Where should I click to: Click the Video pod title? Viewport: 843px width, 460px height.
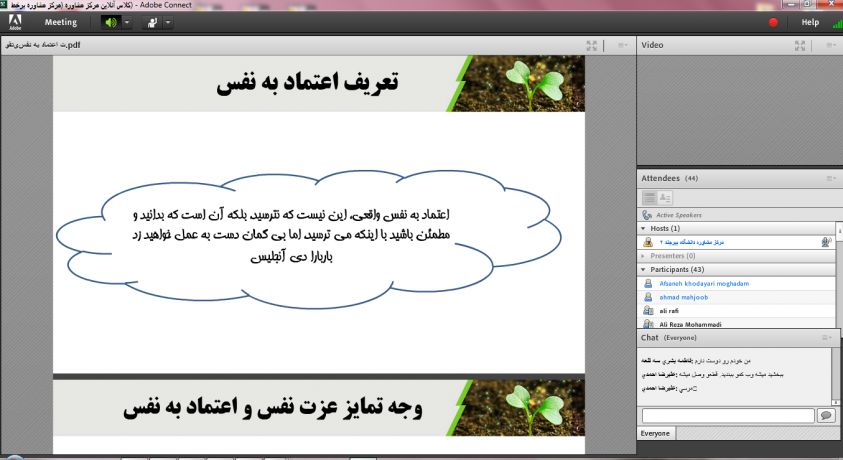(x=652, y=45)
